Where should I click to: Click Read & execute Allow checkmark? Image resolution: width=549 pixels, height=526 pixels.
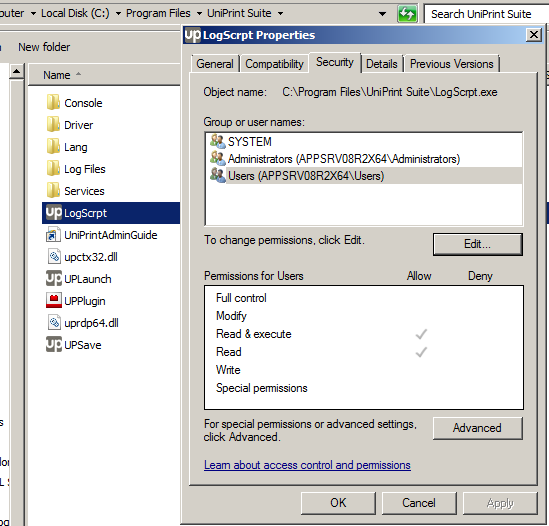click(421, 334)
